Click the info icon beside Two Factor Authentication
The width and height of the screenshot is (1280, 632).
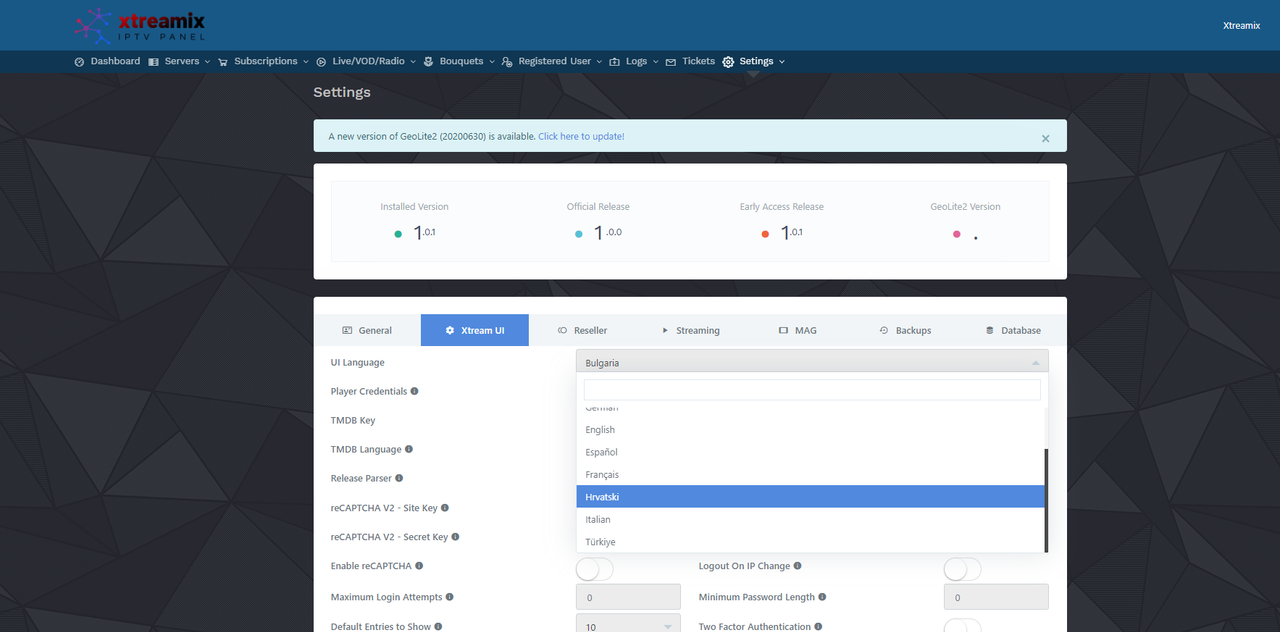coord(819,627)
